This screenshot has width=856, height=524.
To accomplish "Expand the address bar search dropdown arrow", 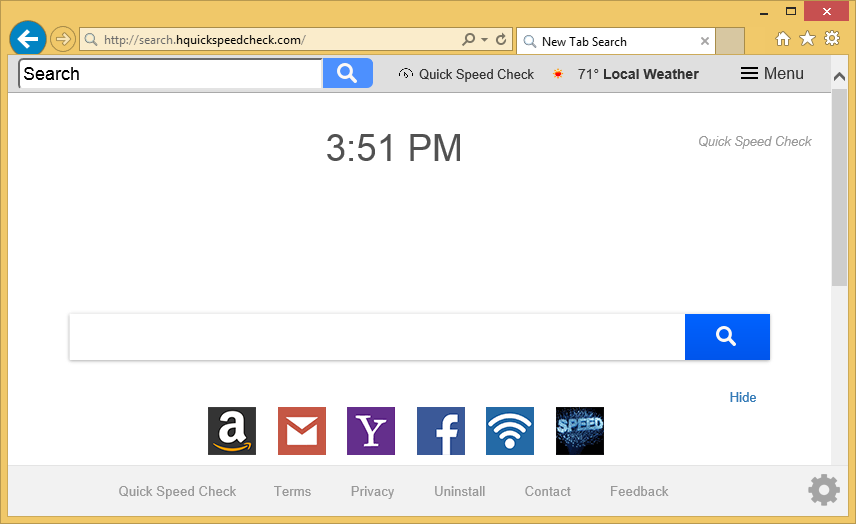I will pos(485,40).
